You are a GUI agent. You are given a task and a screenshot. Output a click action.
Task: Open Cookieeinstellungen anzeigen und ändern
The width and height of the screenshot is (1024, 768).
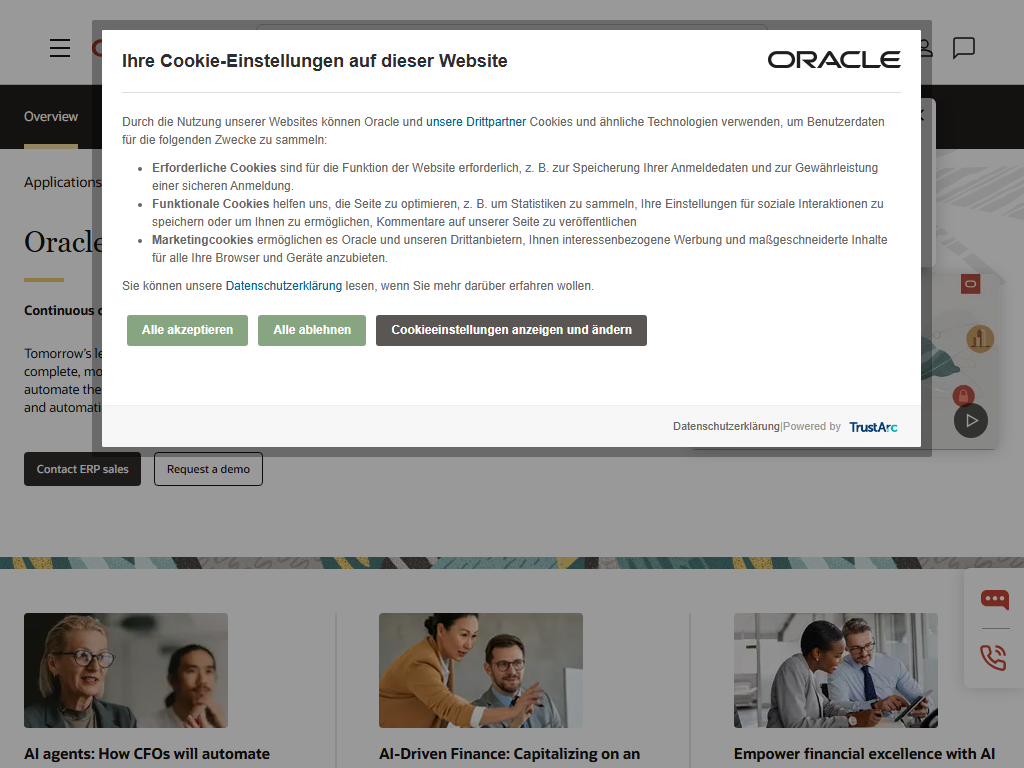click(511, 330)
